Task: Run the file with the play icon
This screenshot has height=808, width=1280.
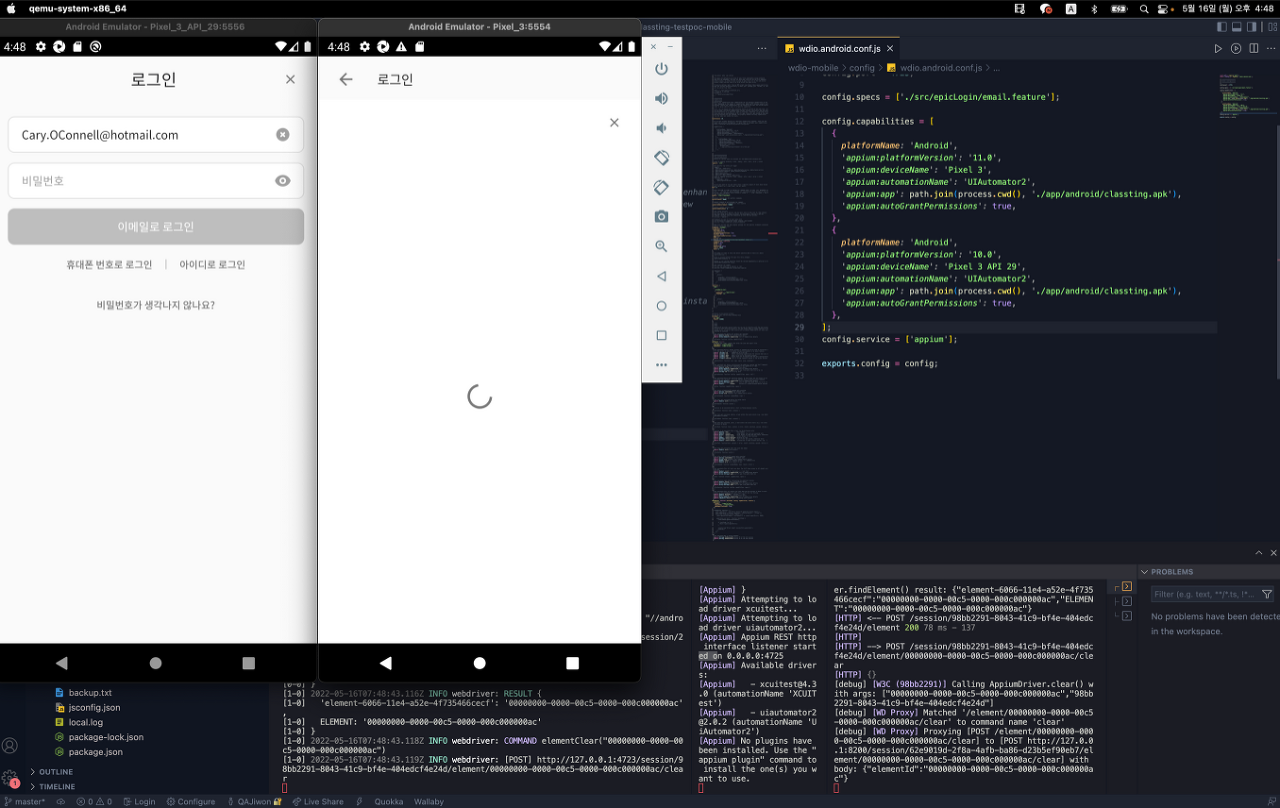Action: click(1218, 48)
